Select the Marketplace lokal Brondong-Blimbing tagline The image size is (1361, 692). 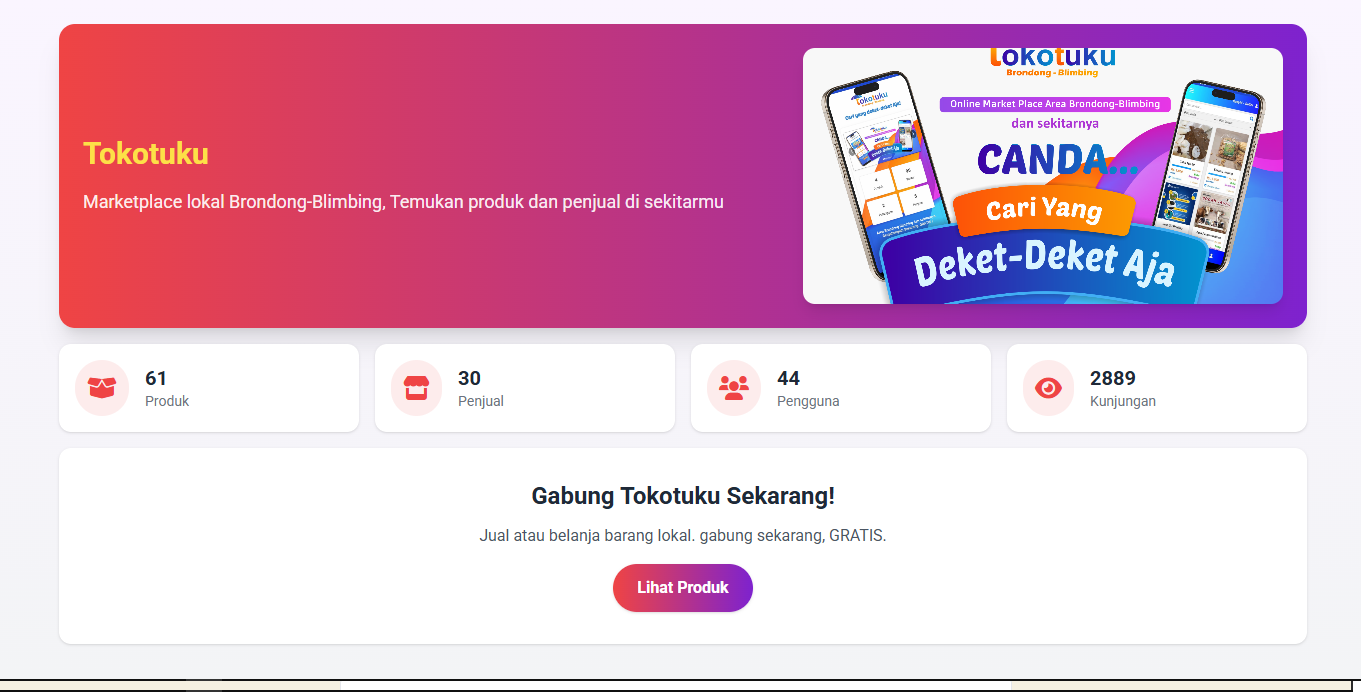[x=403, y=202]
